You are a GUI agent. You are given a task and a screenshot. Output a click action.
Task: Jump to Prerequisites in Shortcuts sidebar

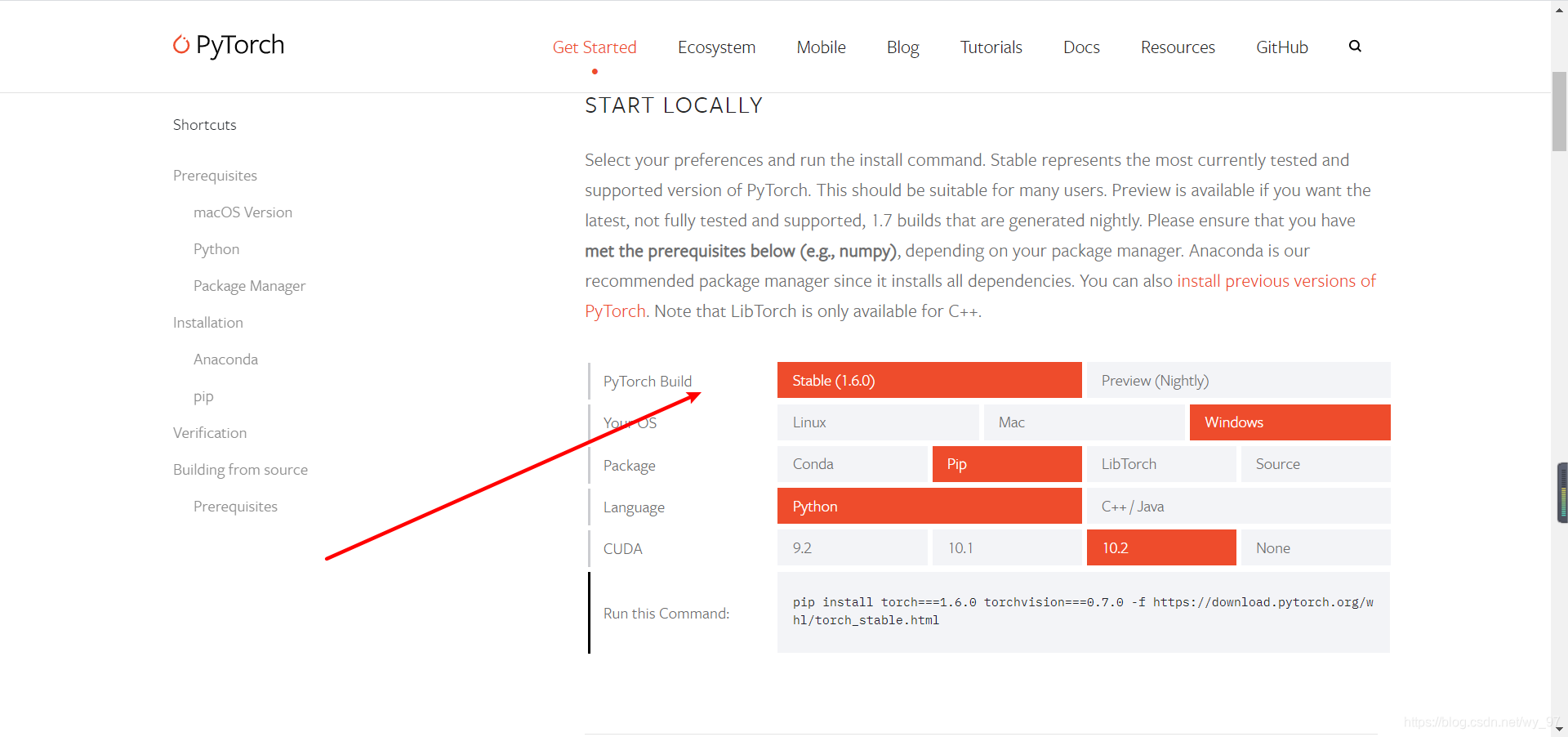[215, 176]
